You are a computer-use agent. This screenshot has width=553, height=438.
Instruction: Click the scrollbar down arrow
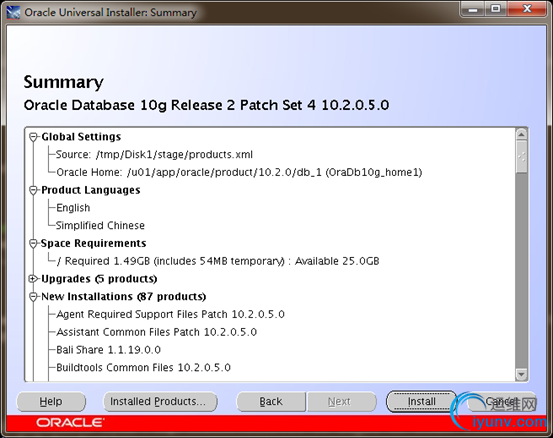click(521, 374)
